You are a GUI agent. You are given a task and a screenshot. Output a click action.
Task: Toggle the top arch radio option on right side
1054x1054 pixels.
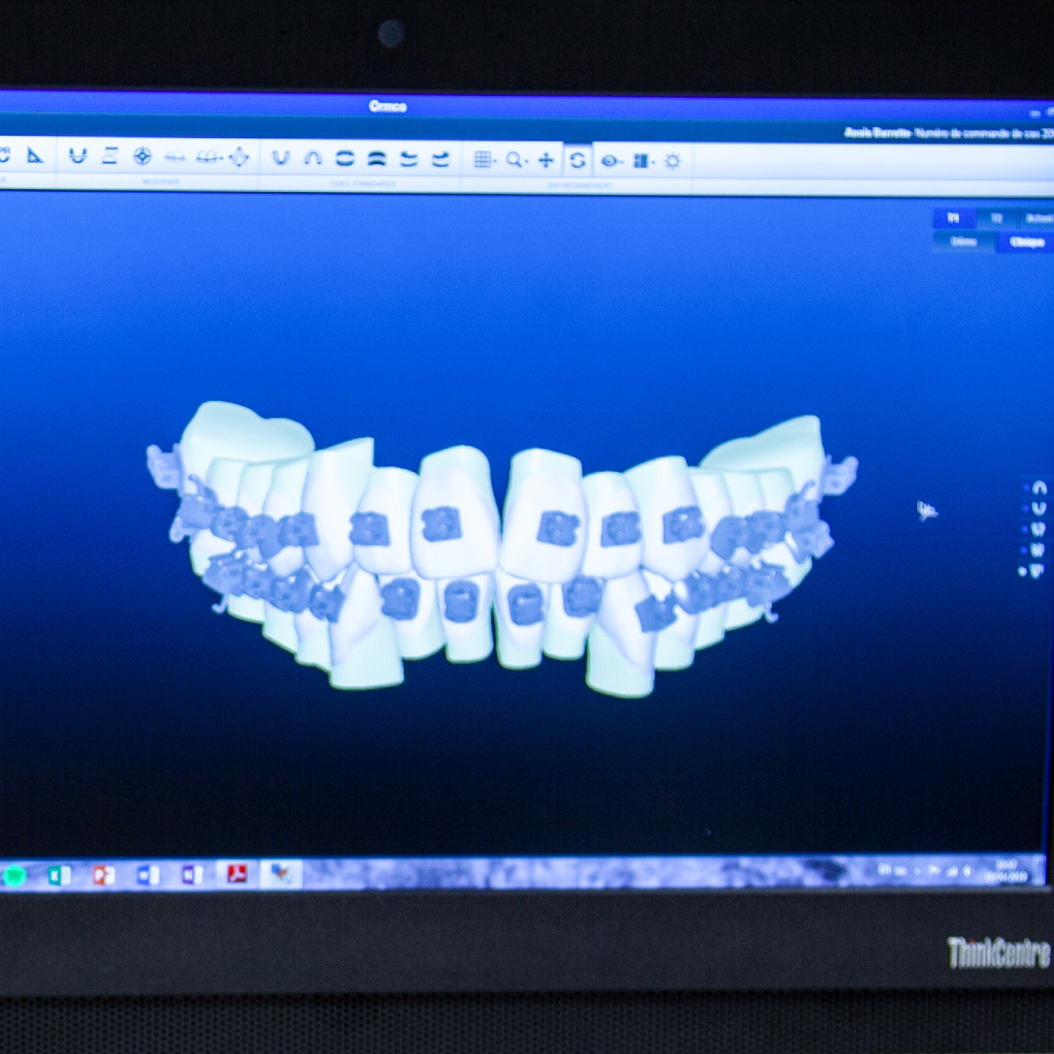1037,488
